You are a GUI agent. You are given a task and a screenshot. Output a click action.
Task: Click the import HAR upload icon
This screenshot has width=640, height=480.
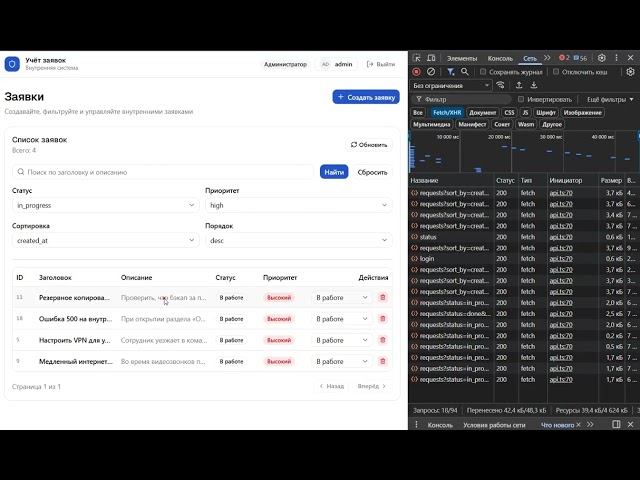click(x=519, y=85)
